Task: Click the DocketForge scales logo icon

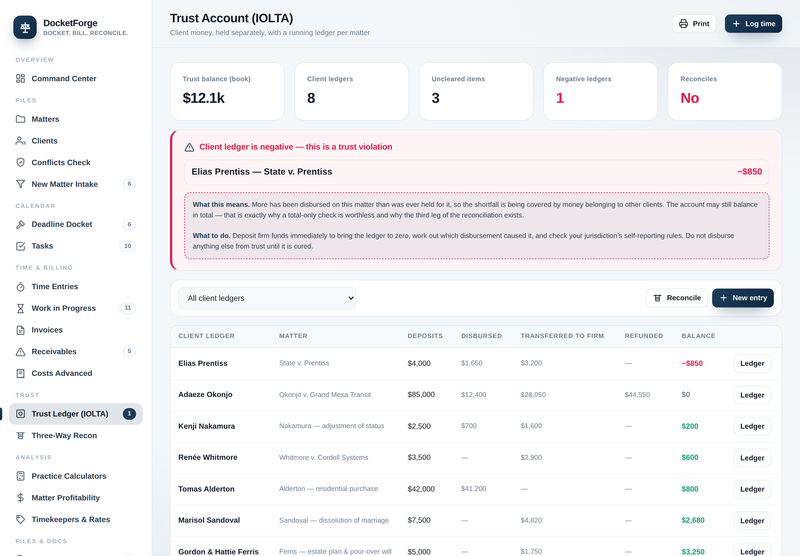Action: pyautogui.click(x=25, y=28)
